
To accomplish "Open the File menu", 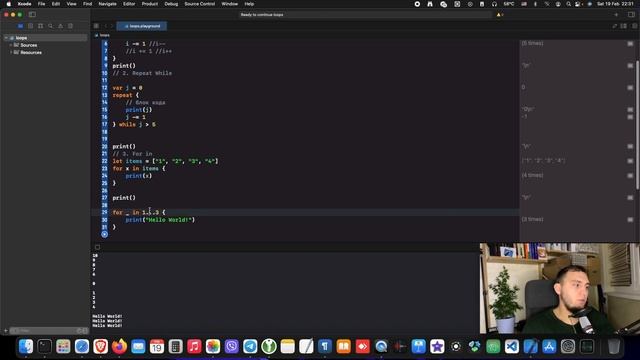I will pos(41,4).
